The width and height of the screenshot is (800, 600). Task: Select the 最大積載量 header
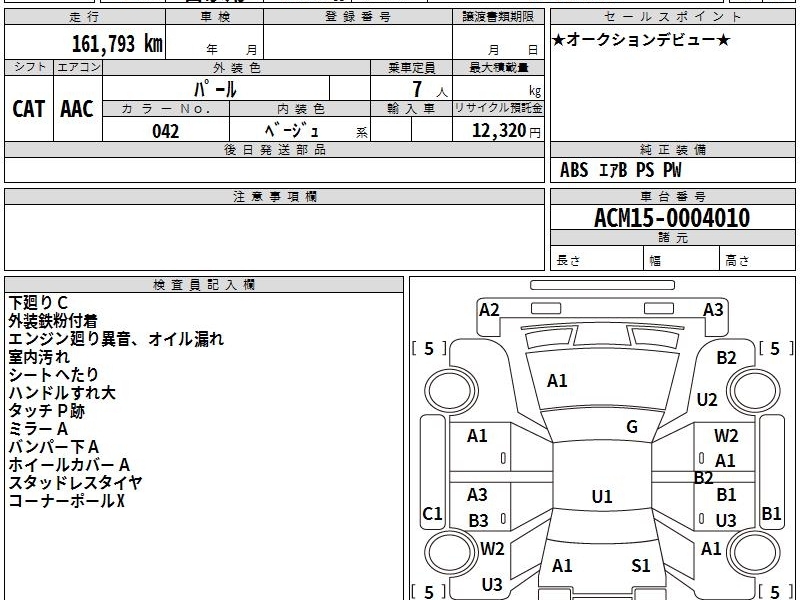(498, 67)
